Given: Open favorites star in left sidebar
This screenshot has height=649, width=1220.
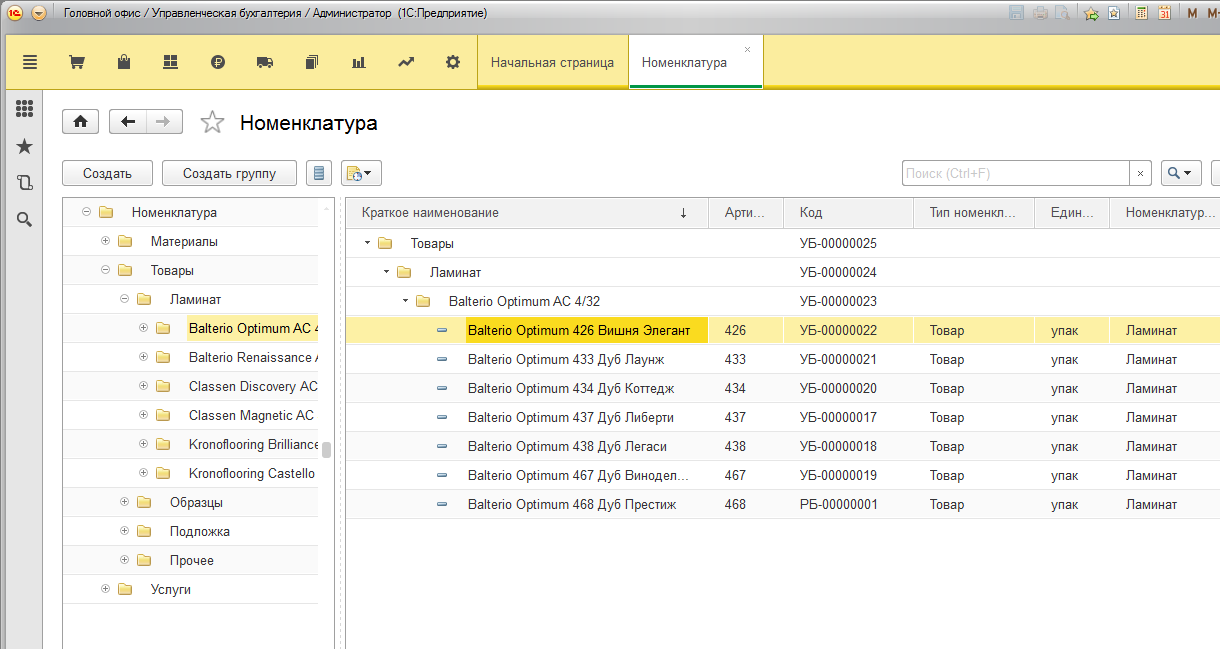Looking at the screenshot, I should pyautogui.click(x=25, y=146).
